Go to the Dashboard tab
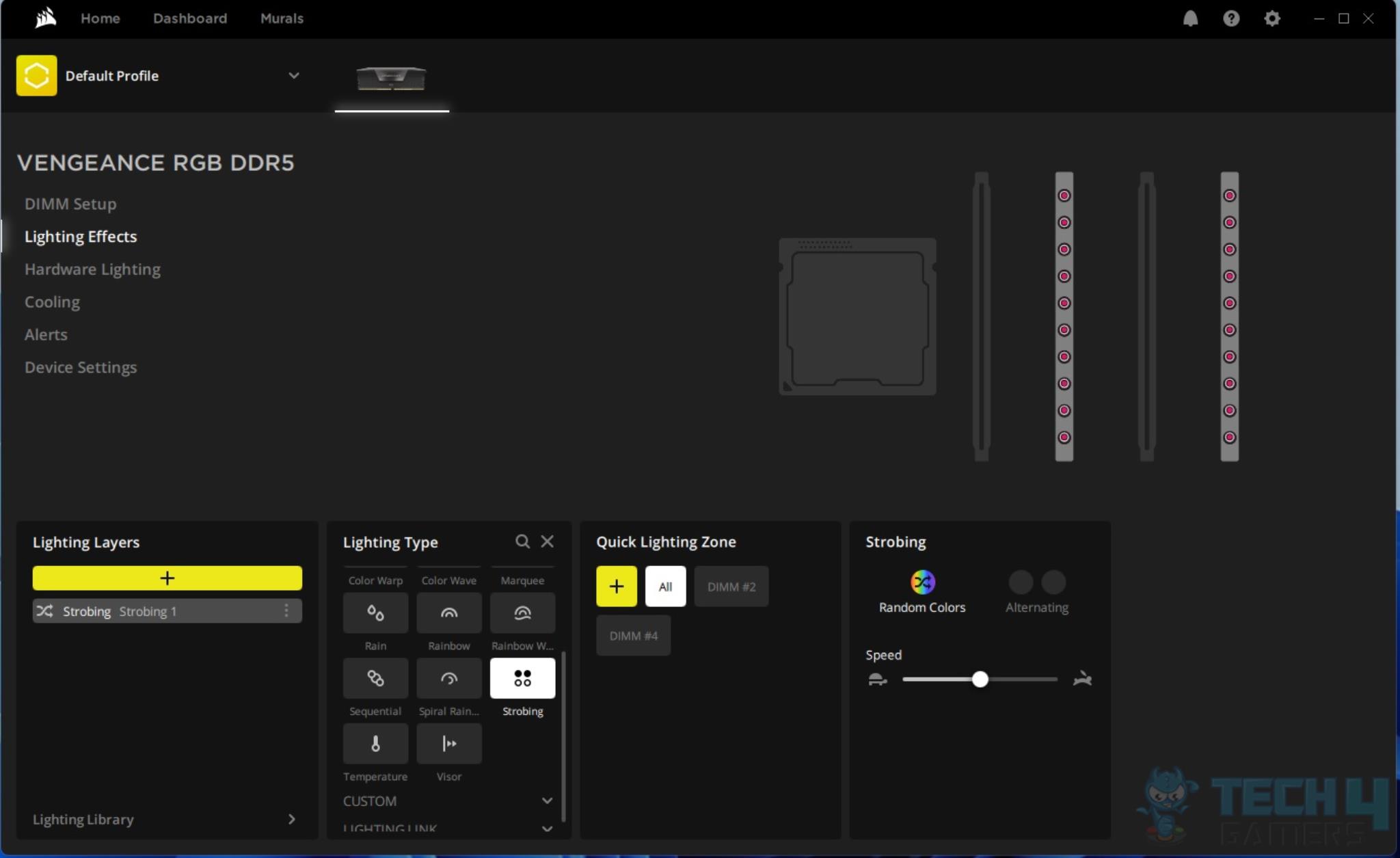 pyautogui.click(x=190, y=18)
